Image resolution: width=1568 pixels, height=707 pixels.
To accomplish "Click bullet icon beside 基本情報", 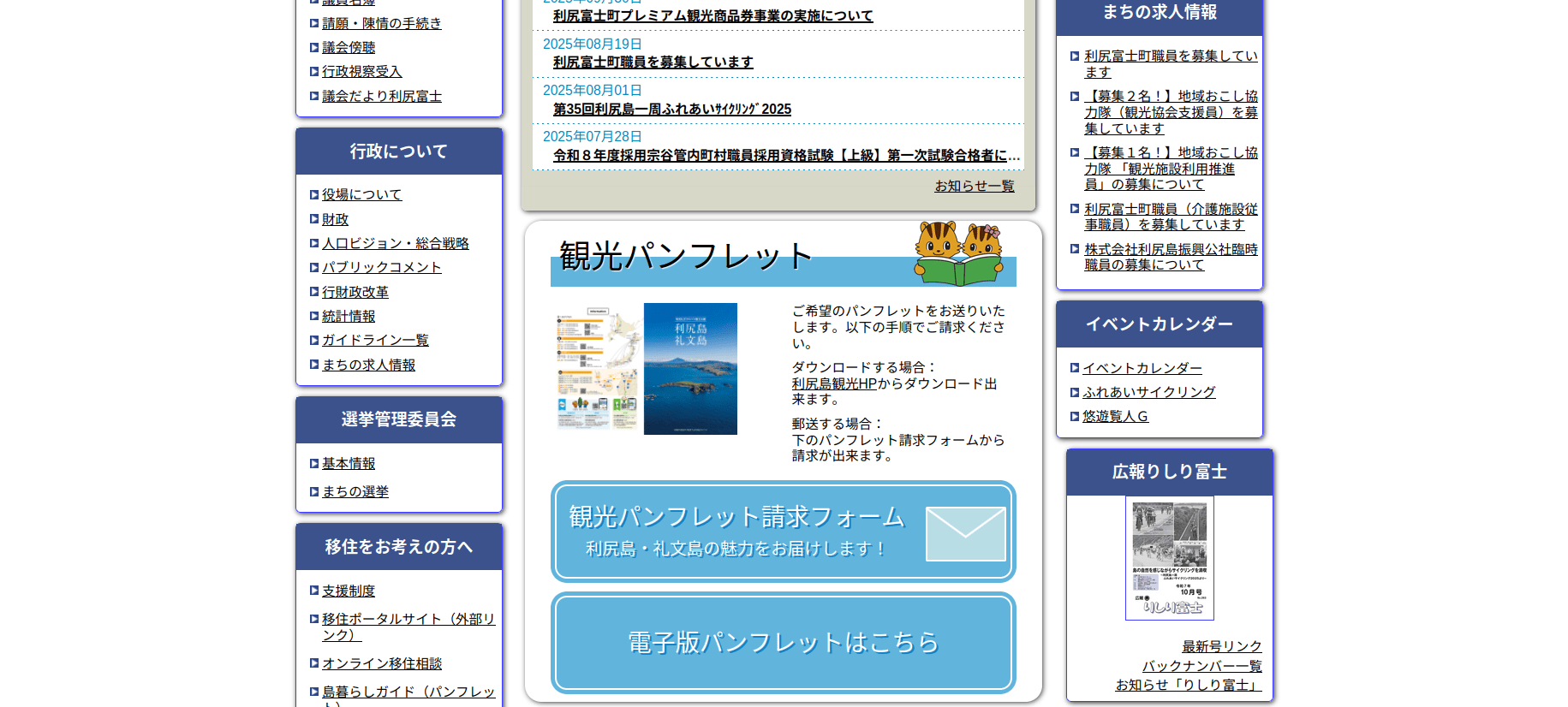I will pyautogui.click(x=314, y=464).
